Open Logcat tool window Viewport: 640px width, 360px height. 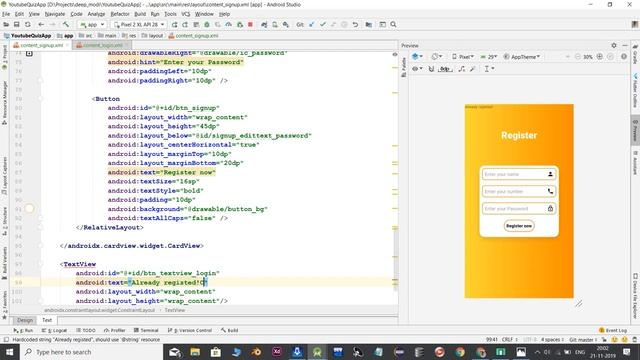pyautogui.click(x=54, y=330)
